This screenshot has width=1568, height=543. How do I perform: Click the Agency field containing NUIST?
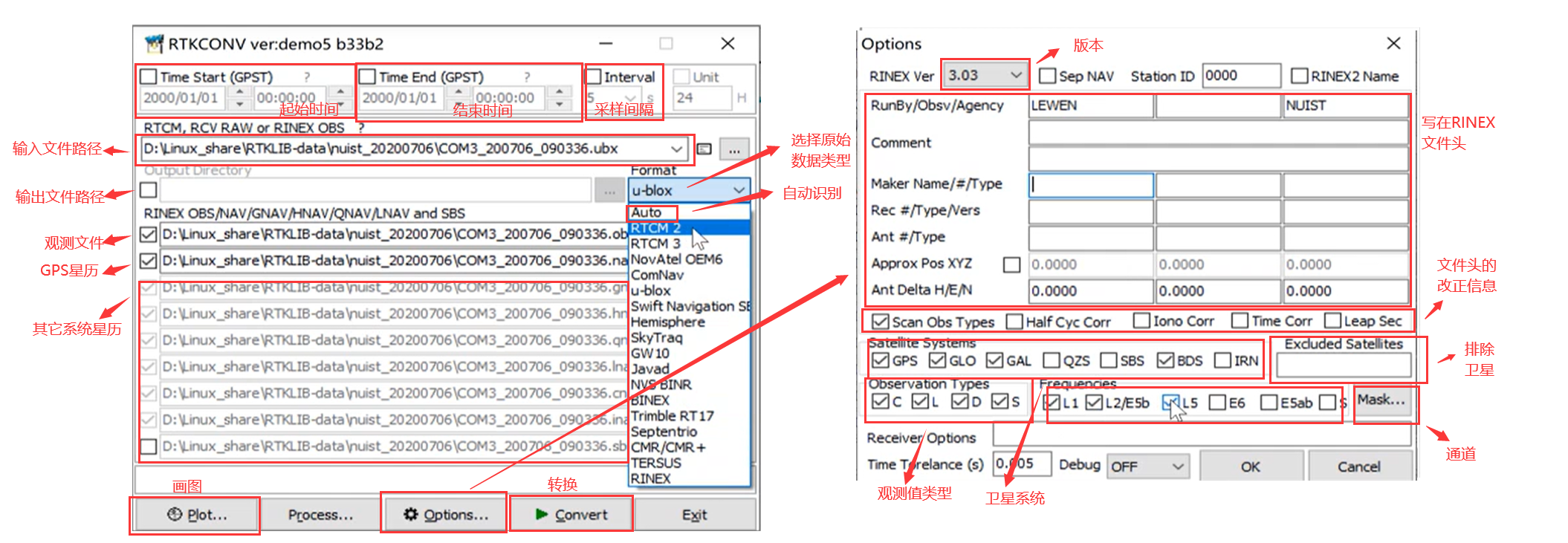click(1346, 105)
